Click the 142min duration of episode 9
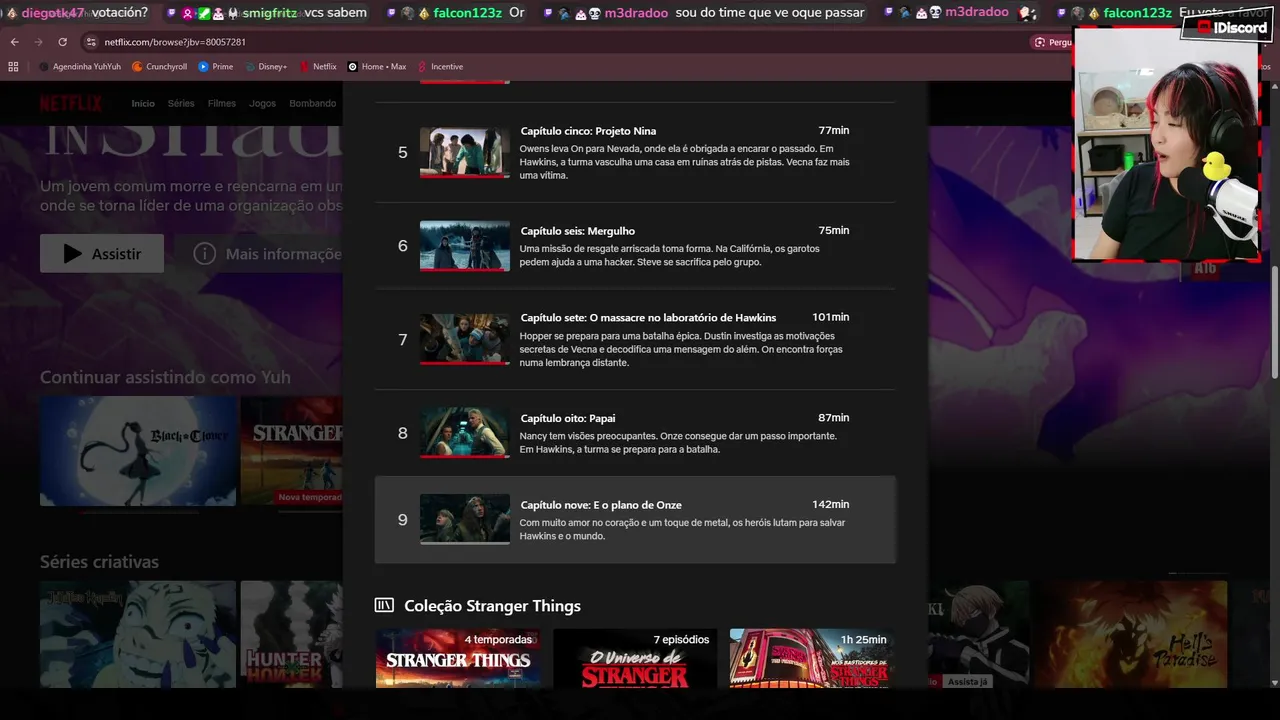The image size is (1280, 720). (x=831, y=504)
